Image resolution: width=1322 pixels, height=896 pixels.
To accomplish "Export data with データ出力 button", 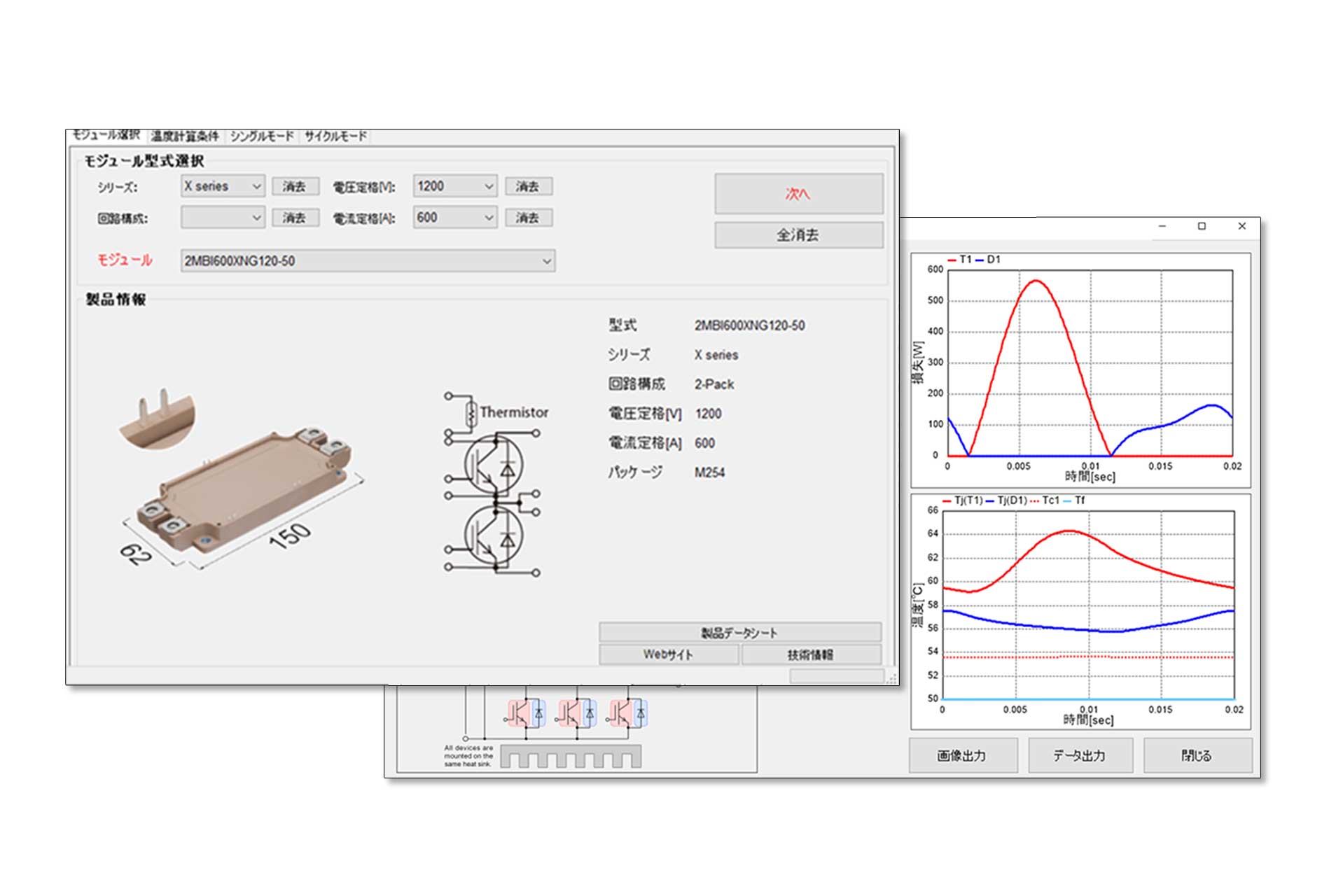I will pyautogui.click(x=1080, y=755).
